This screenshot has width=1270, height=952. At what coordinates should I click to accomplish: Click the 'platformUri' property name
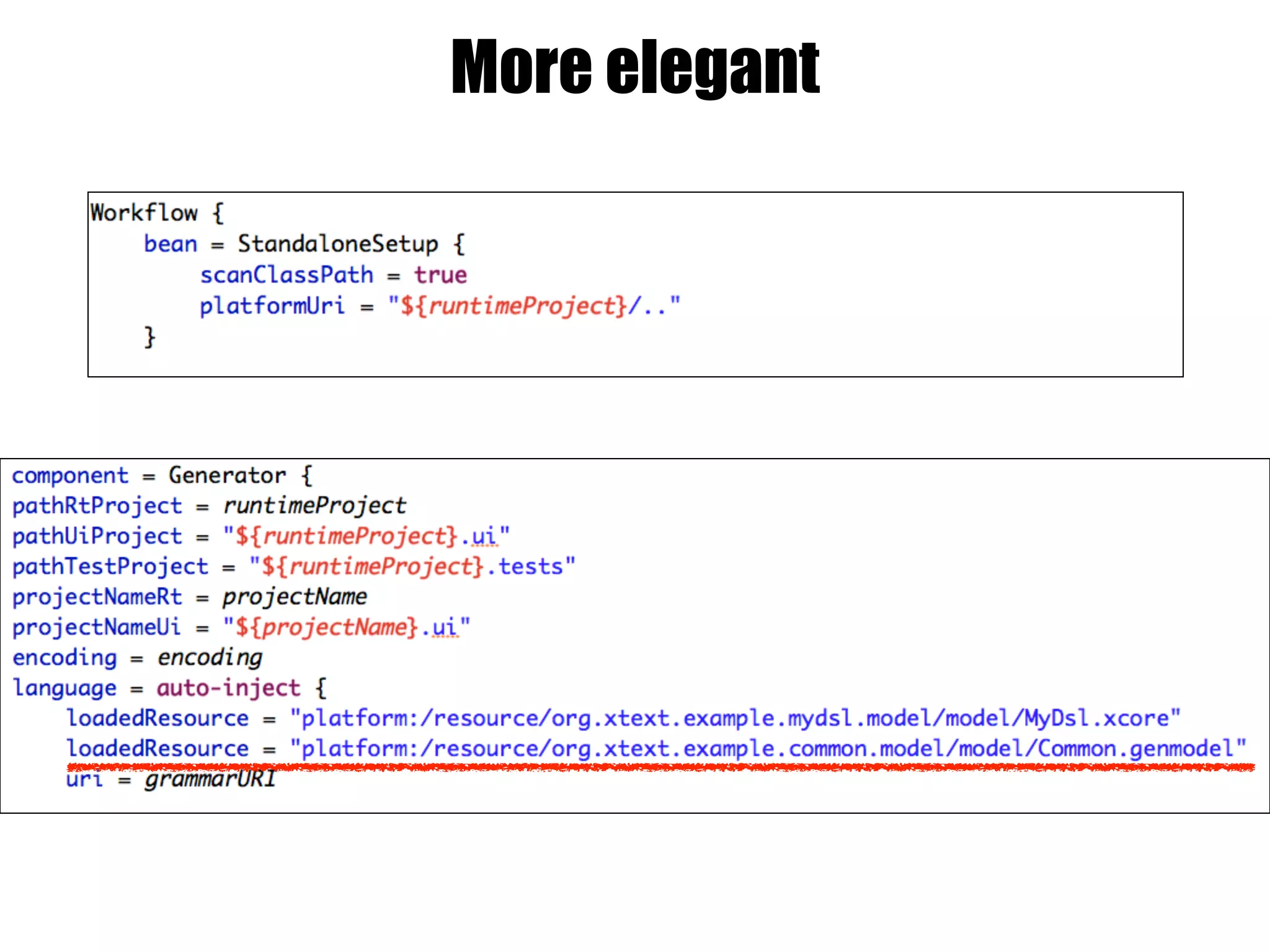[272, 306]
